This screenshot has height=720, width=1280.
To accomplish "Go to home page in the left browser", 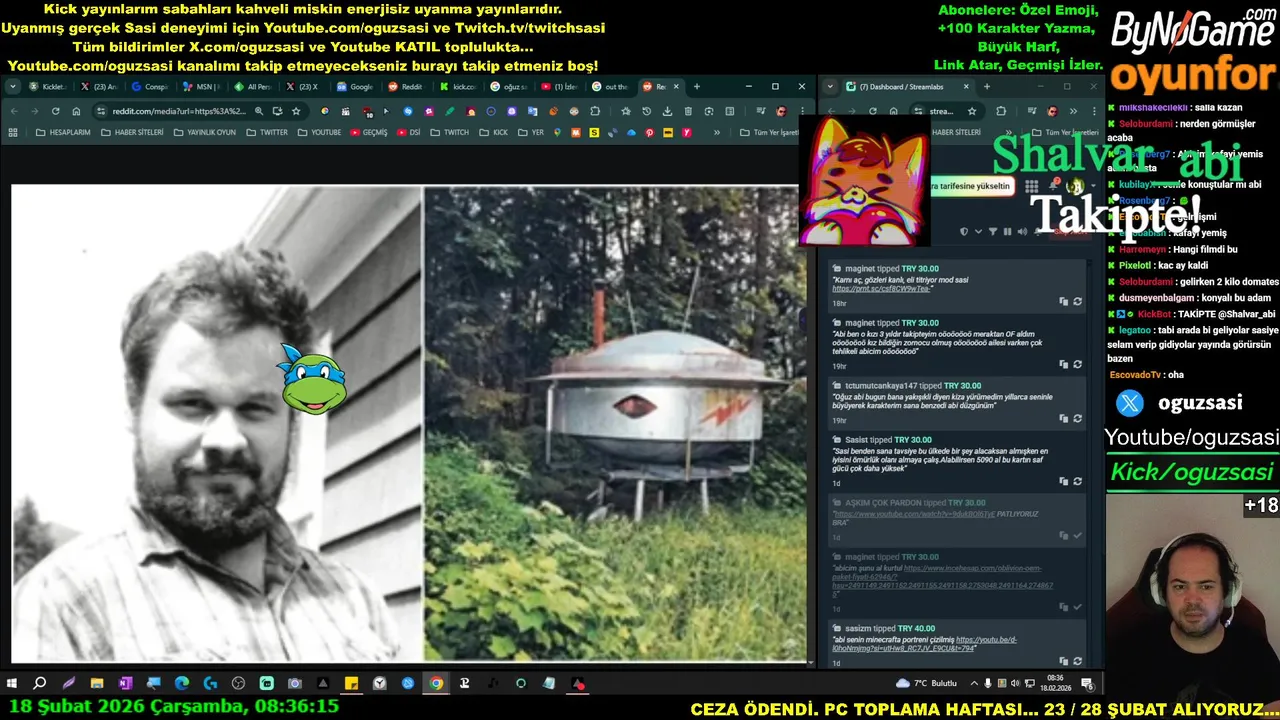I will click(76, 111).
